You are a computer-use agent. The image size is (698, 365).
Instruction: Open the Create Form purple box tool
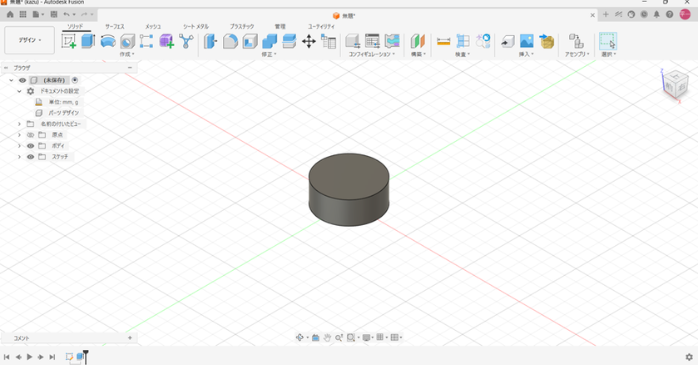coord(166,41)
